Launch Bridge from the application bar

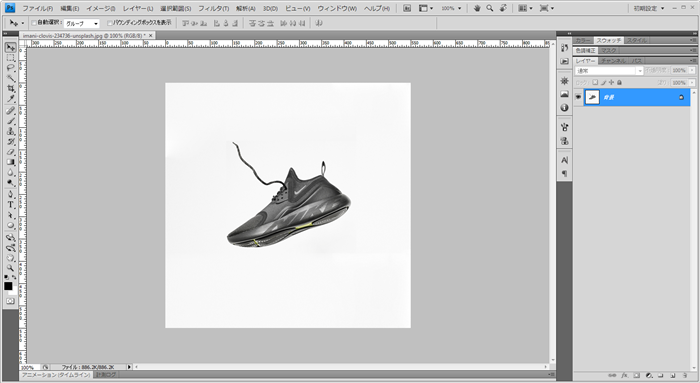point(407,8)
